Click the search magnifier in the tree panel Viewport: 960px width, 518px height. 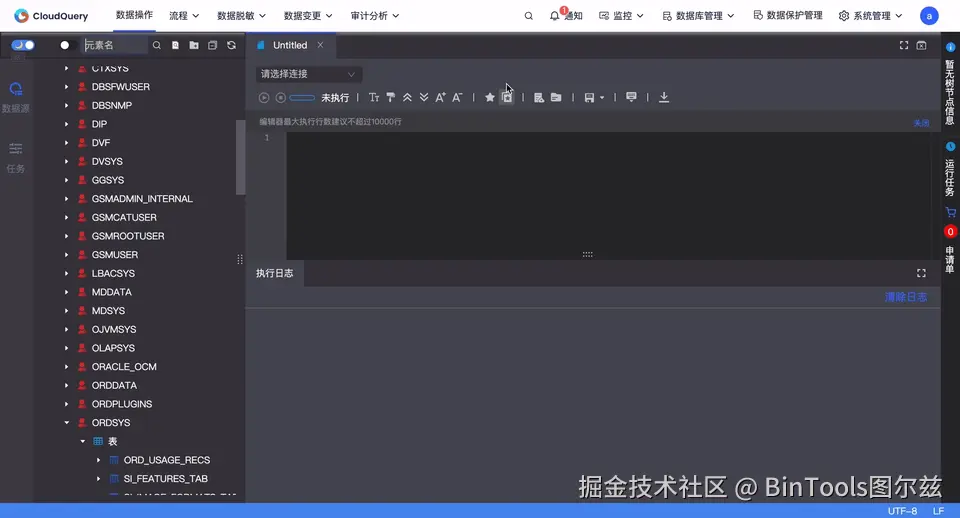point(157,45)
